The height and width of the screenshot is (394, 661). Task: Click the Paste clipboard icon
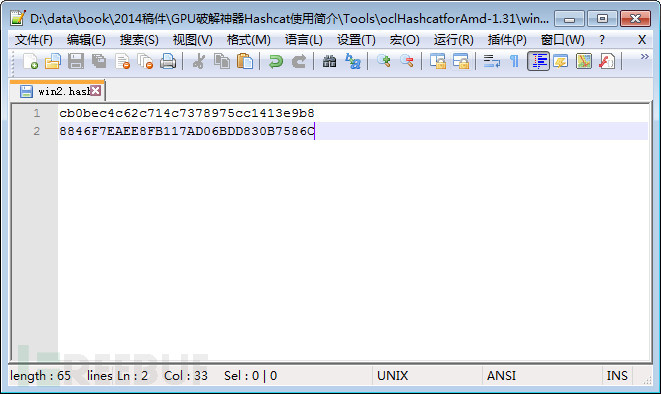pos(245,62)
